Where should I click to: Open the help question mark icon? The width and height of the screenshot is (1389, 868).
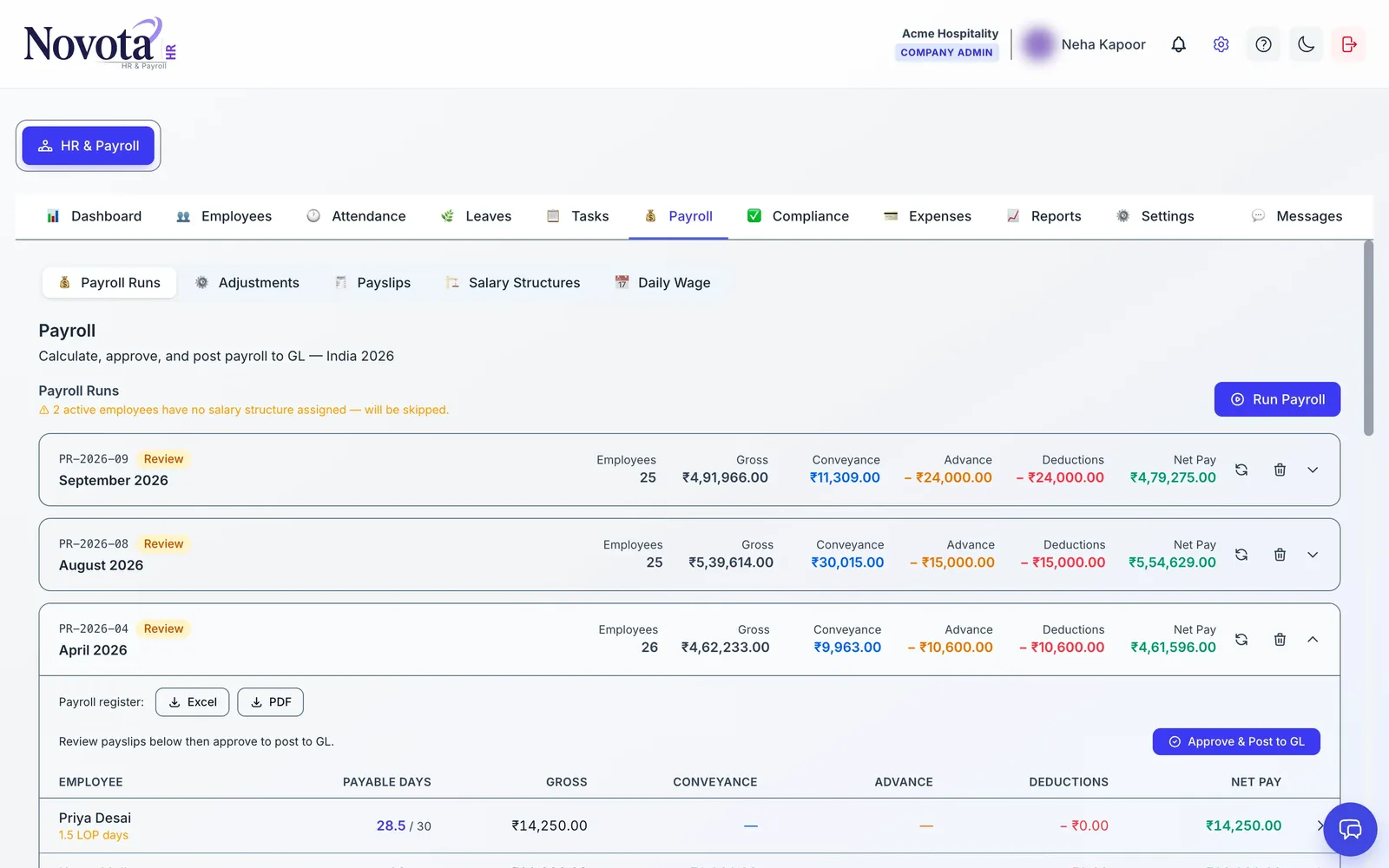pyautogui.click(x=1263, y=44)
